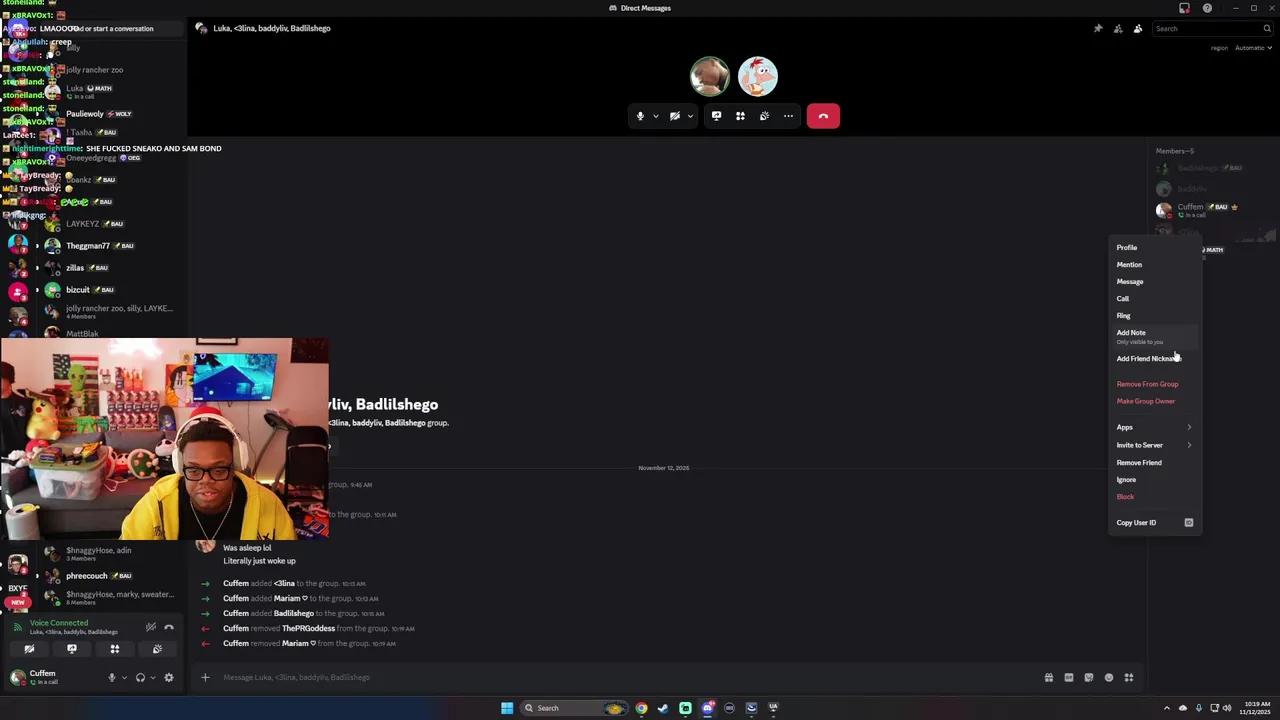Open Discord help icon
The width and height of the screenshot is (1280, 720).
pyautogui.click(x=1207, y=8)
